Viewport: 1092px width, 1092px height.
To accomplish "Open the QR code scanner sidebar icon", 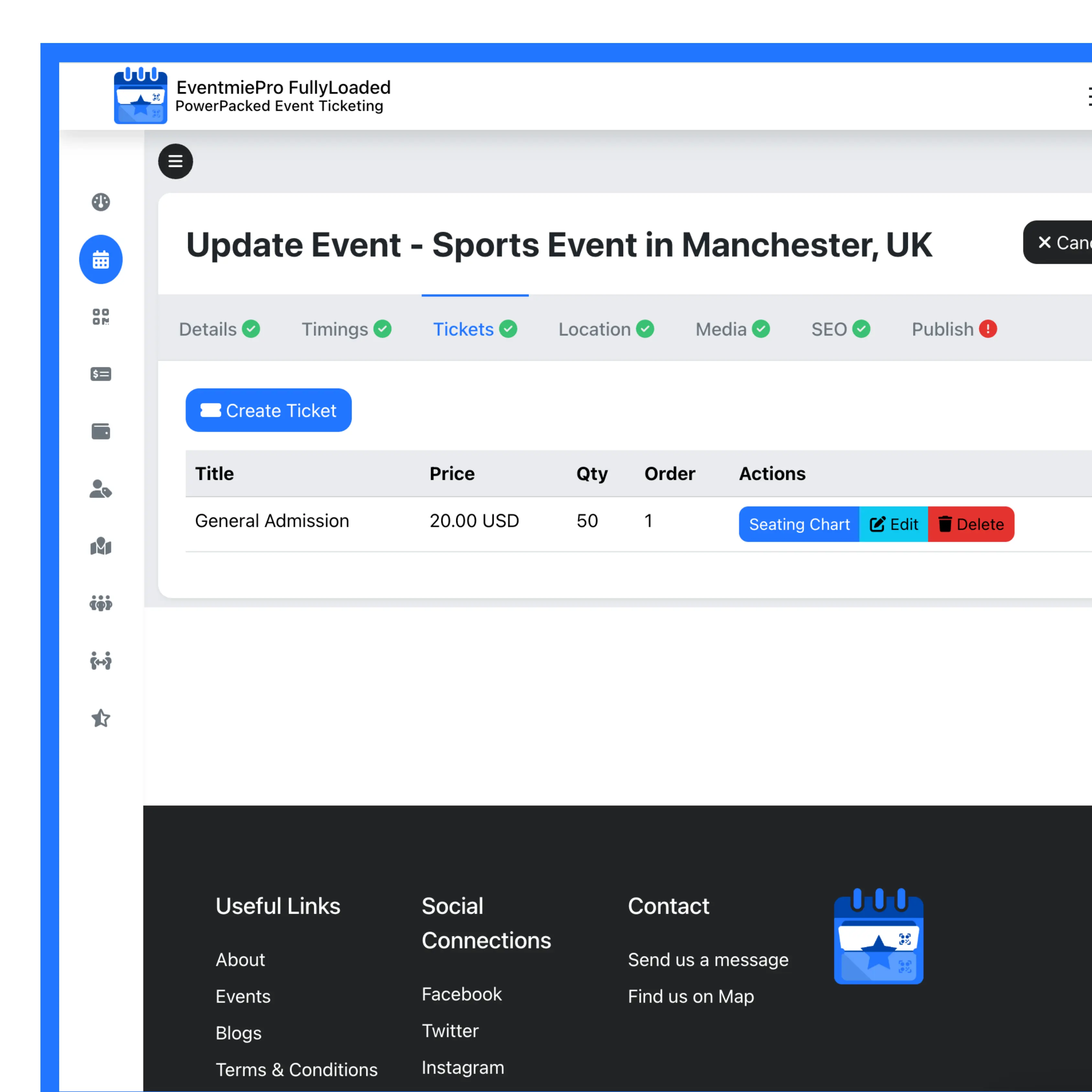I will pos(101,316).
